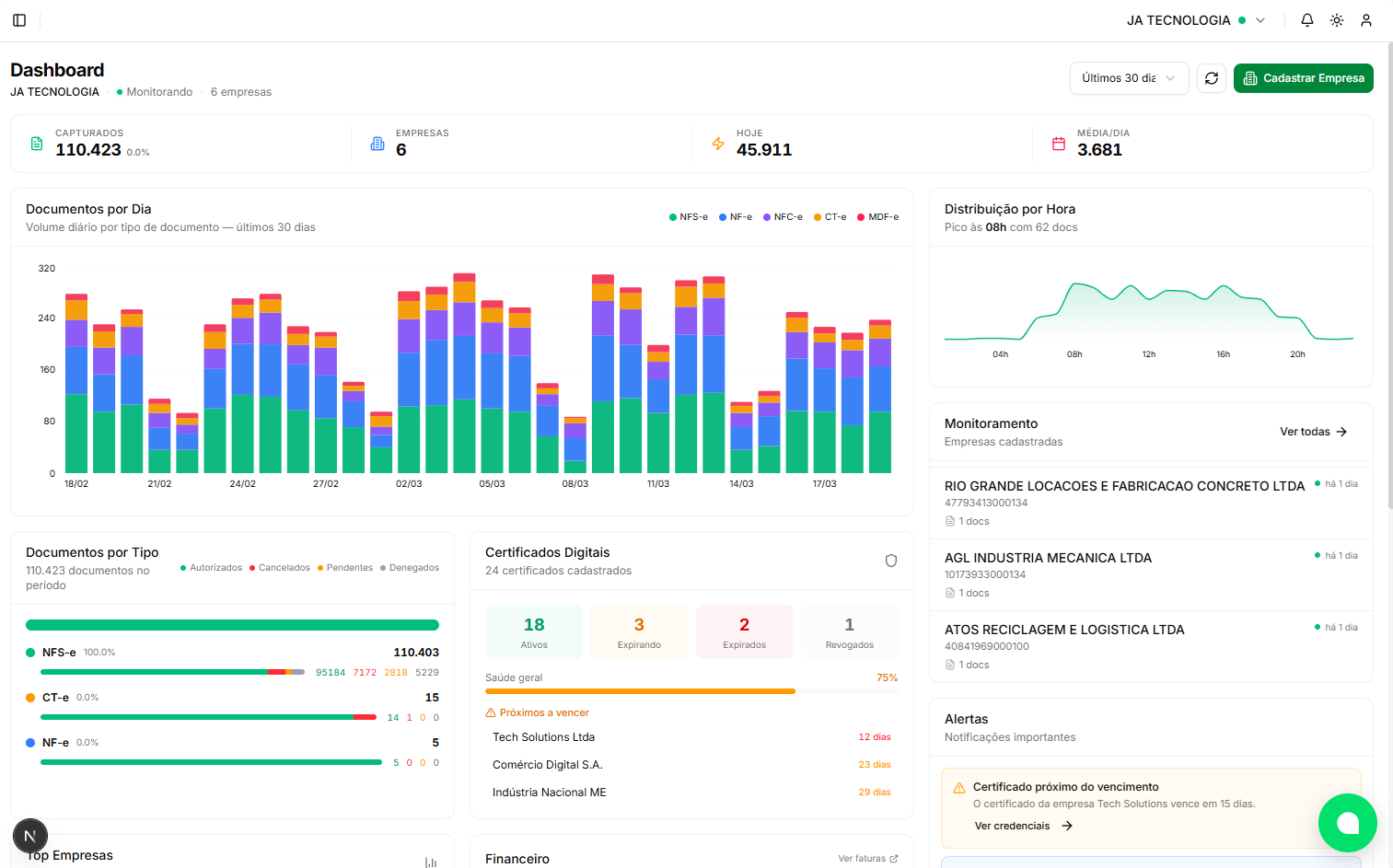Toggle the sidebar panel icon
This screenshot has height=868, width=1393.
(x=19, y=20)
